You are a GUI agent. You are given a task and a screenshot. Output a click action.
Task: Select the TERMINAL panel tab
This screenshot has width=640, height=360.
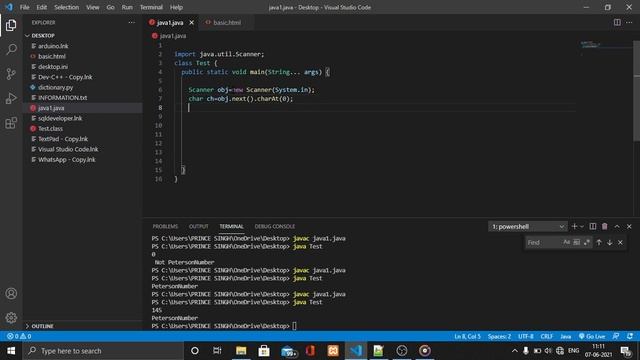pos(231,227)
